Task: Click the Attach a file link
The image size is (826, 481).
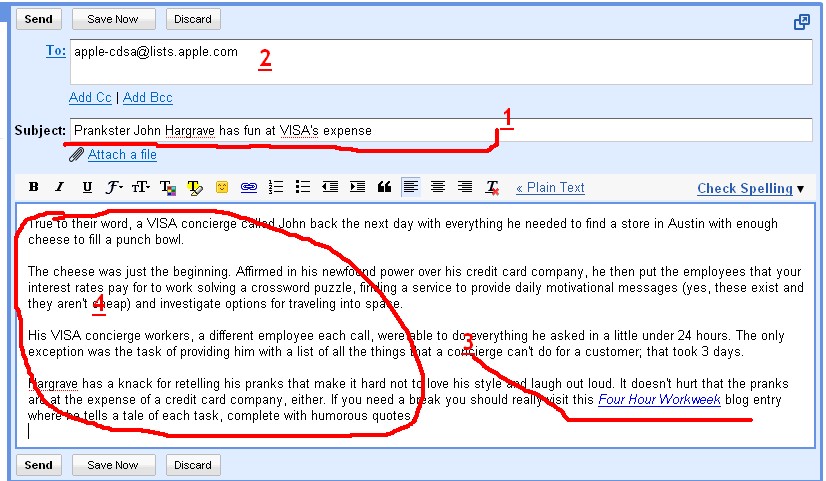Action: point(122,155)
